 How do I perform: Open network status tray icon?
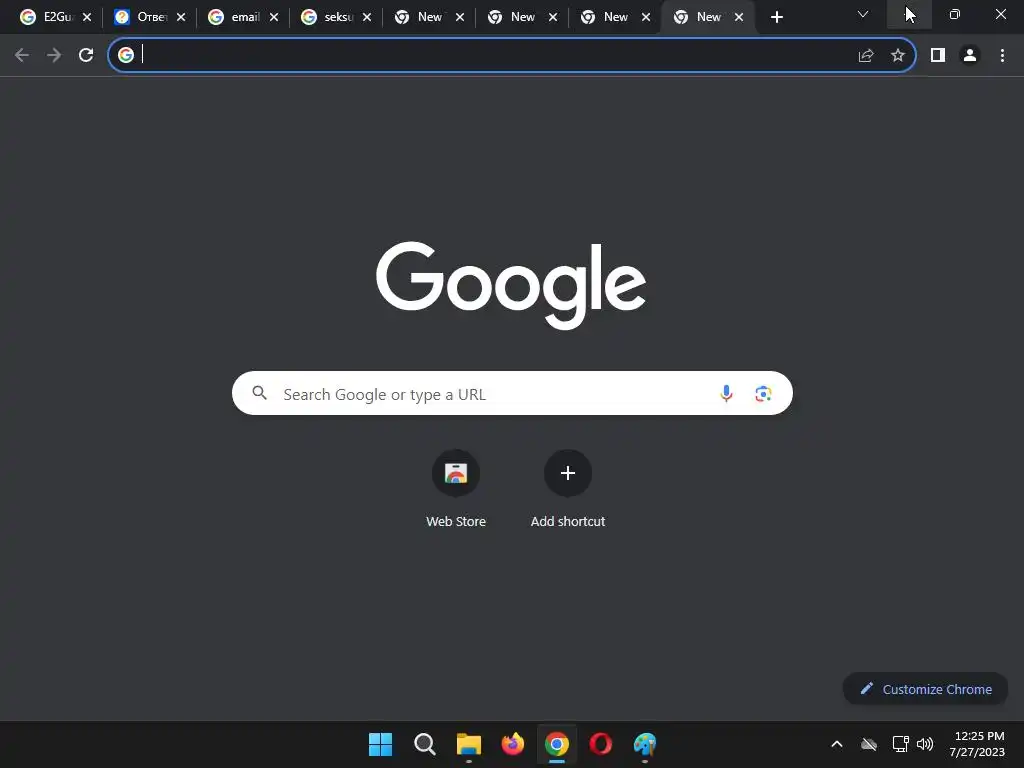tap(901, 744)
